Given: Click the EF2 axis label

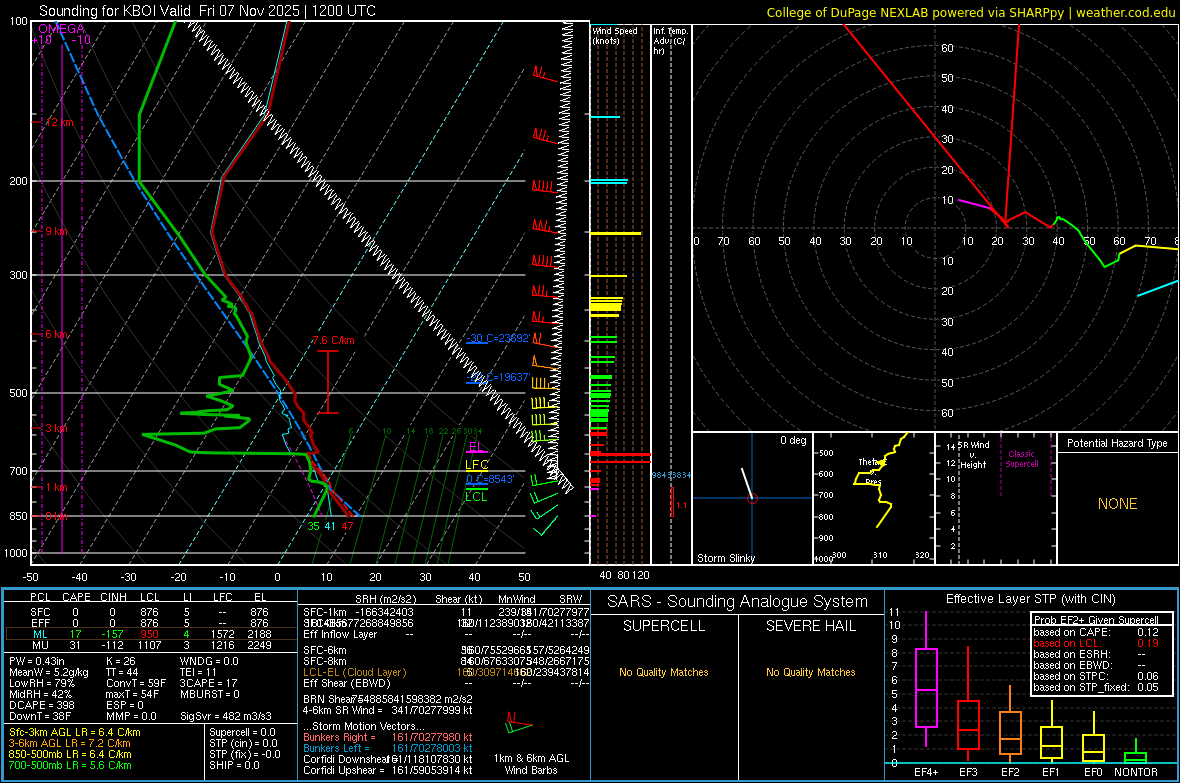Looking at the screenshot, I should 1010,772.
